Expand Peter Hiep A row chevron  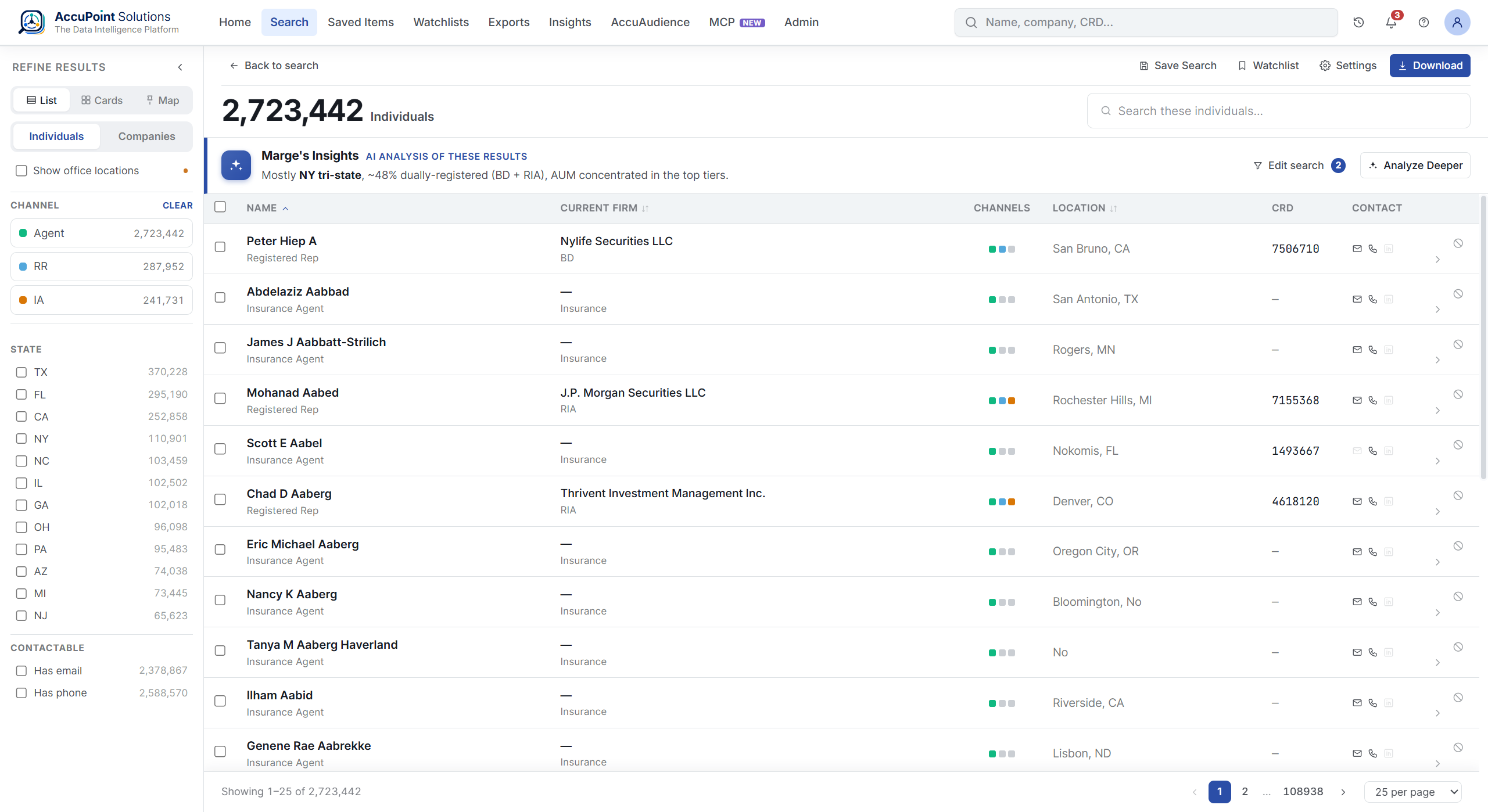1437,260
